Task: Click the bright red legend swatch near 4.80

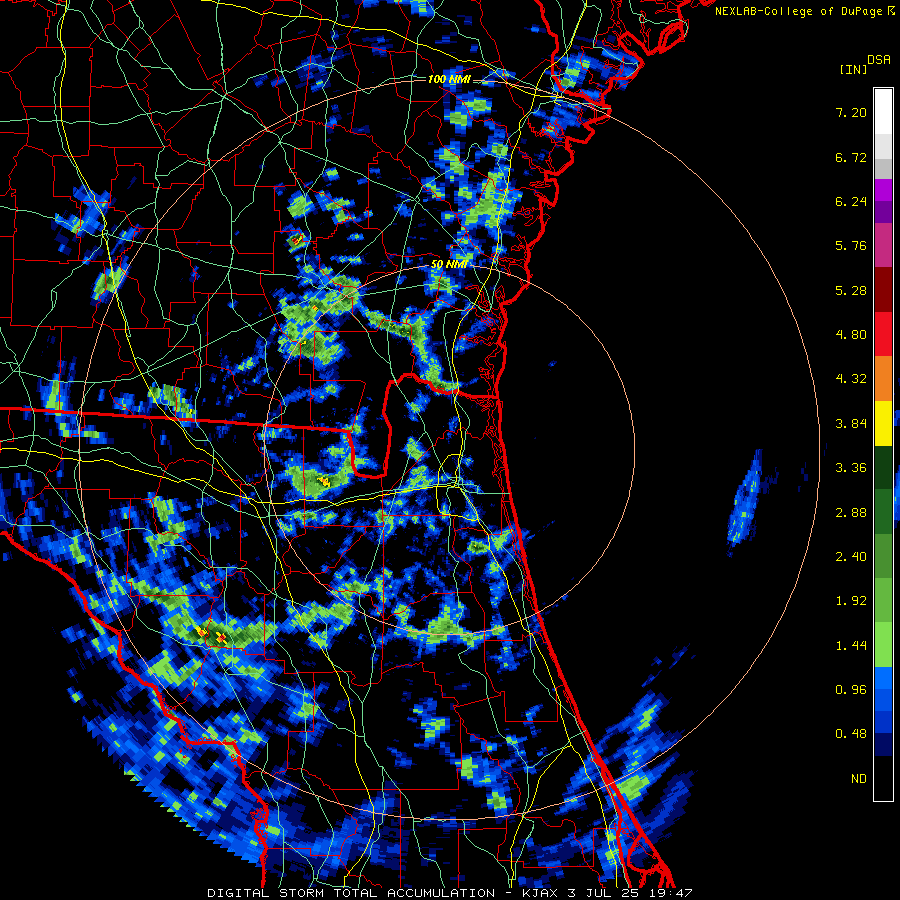Action: pos(883,334)
